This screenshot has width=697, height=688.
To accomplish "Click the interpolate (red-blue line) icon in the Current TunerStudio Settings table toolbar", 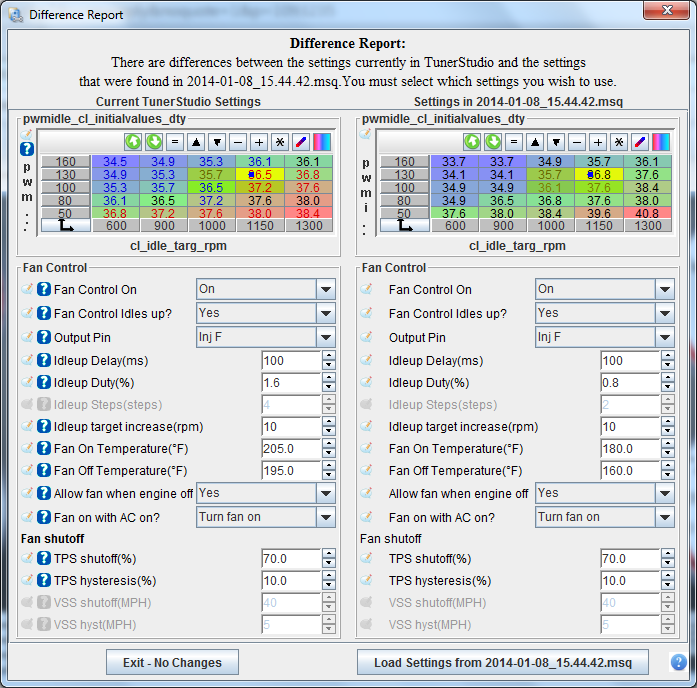I will coord(301,142).
